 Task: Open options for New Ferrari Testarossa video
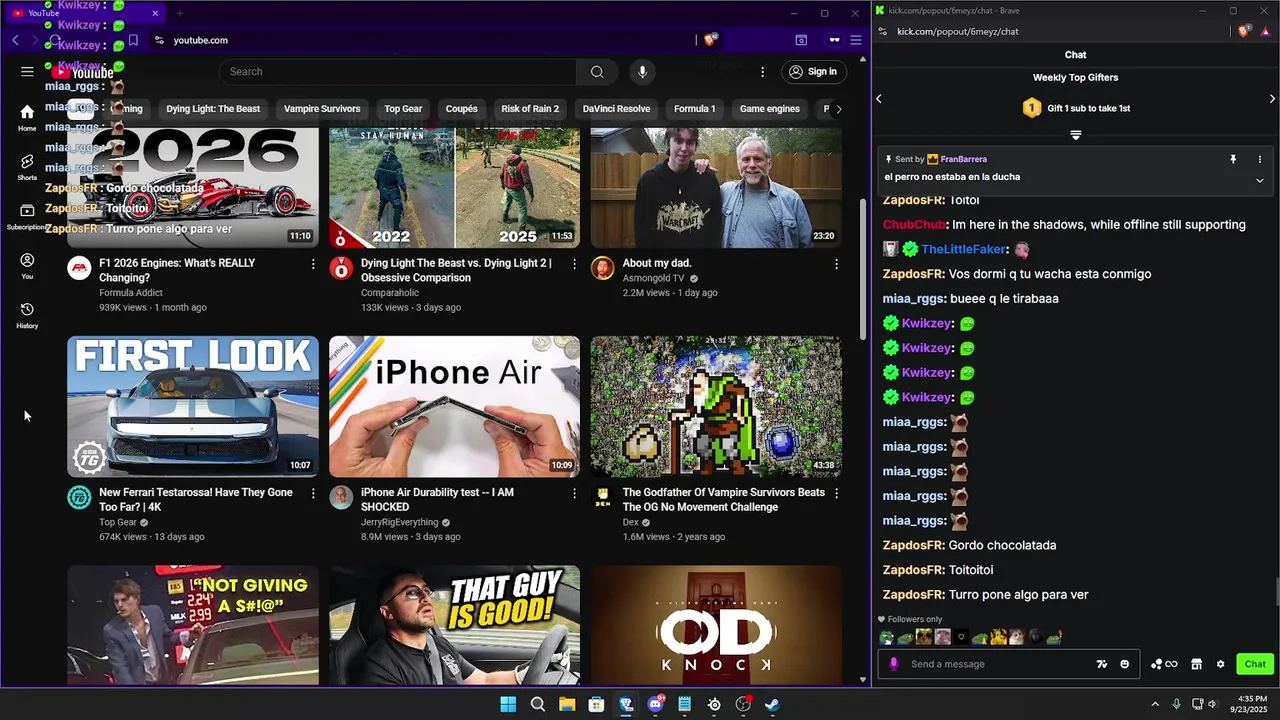[313, 493]
